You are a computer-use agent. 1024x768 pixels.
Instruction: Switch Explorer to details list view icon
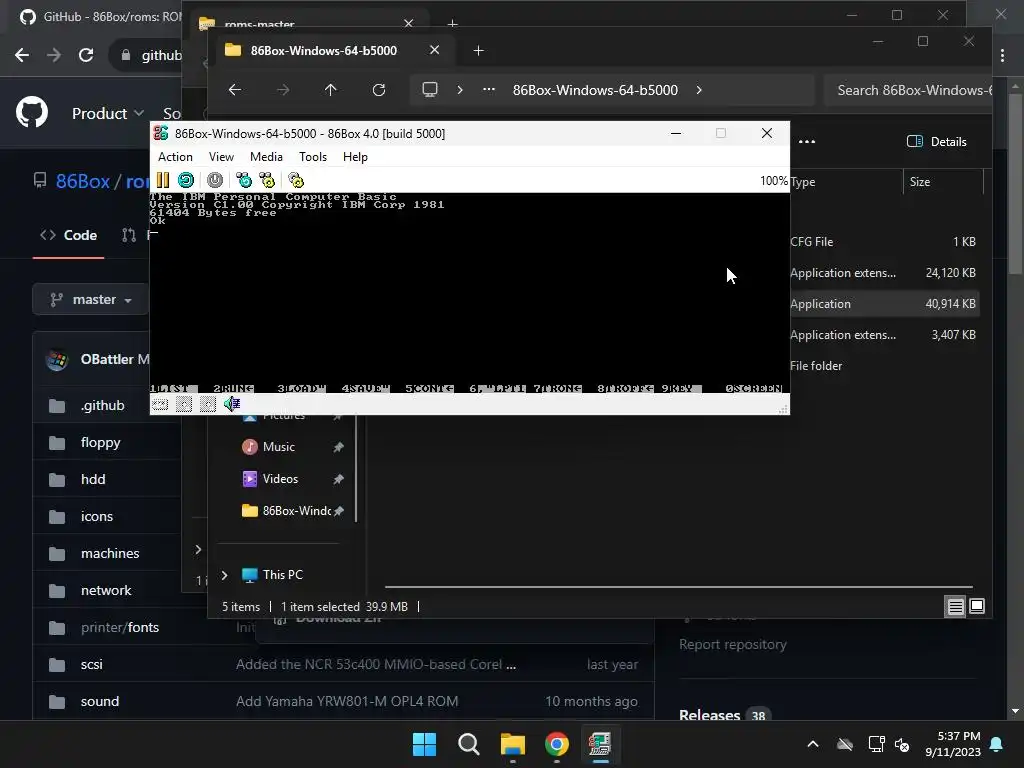(x=955, y=607)
